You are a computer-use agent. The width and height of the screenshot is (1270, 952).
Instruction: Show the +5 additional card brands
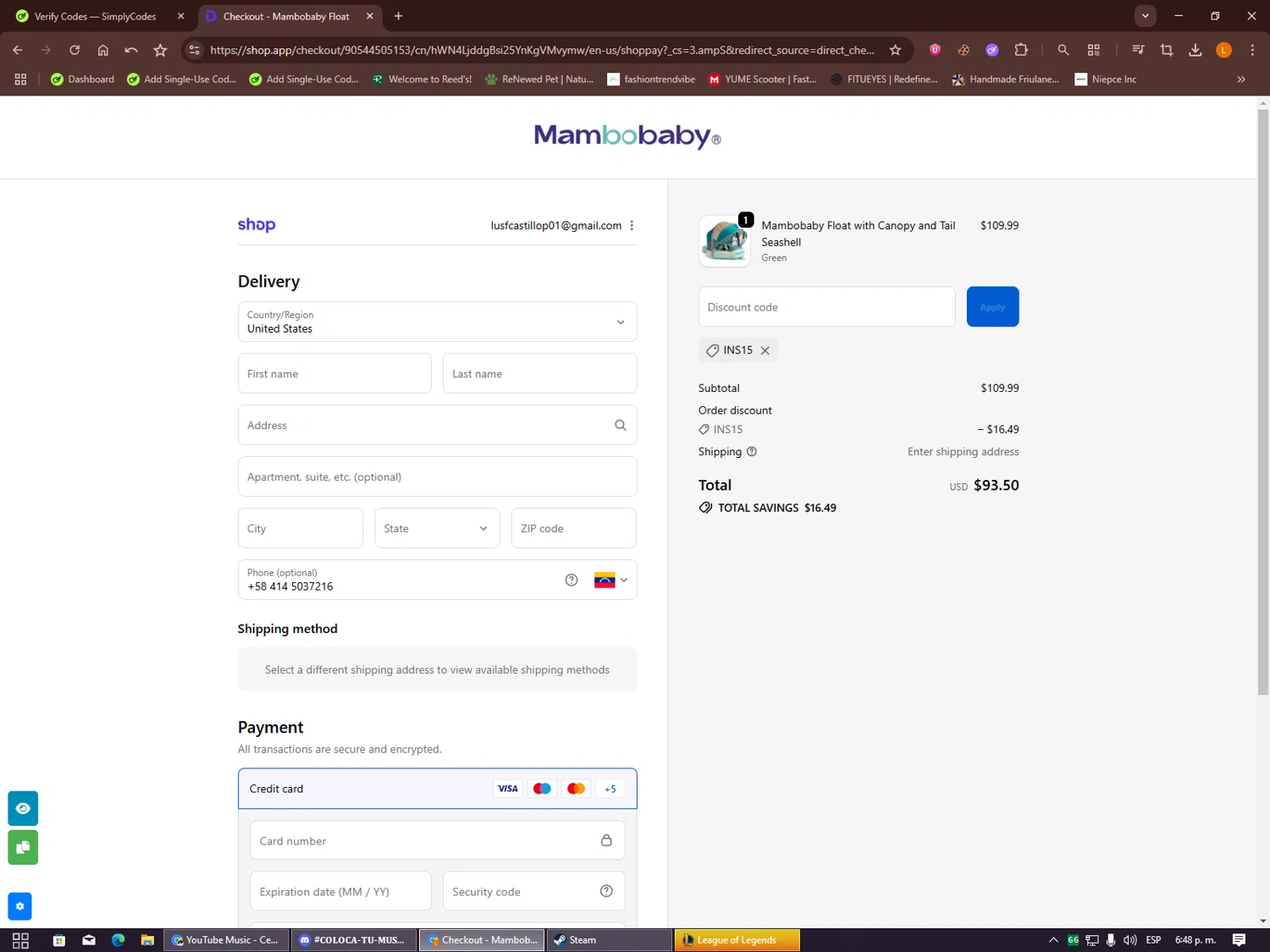(x=610, y=789)
